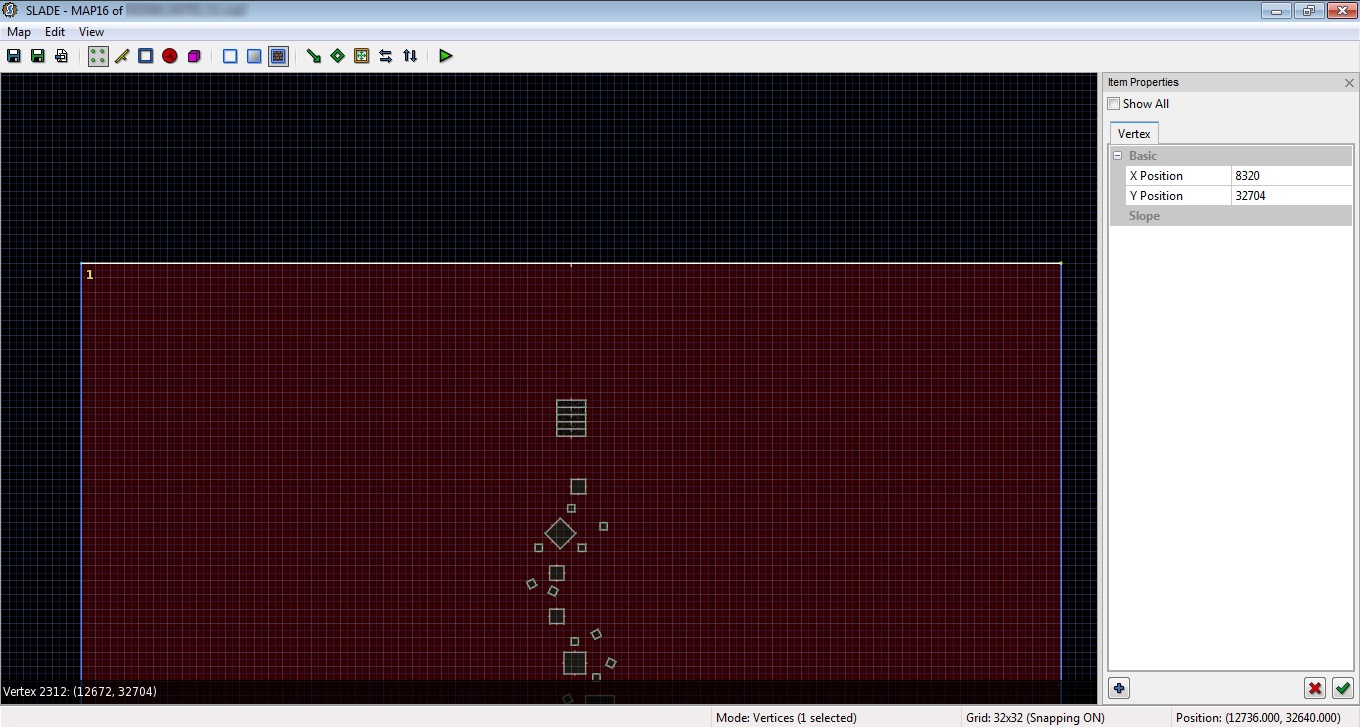The height and width of the screenshot is (728, 1360).
Task: Click the object edit icon with arrows
Action: tap(362, 56)
